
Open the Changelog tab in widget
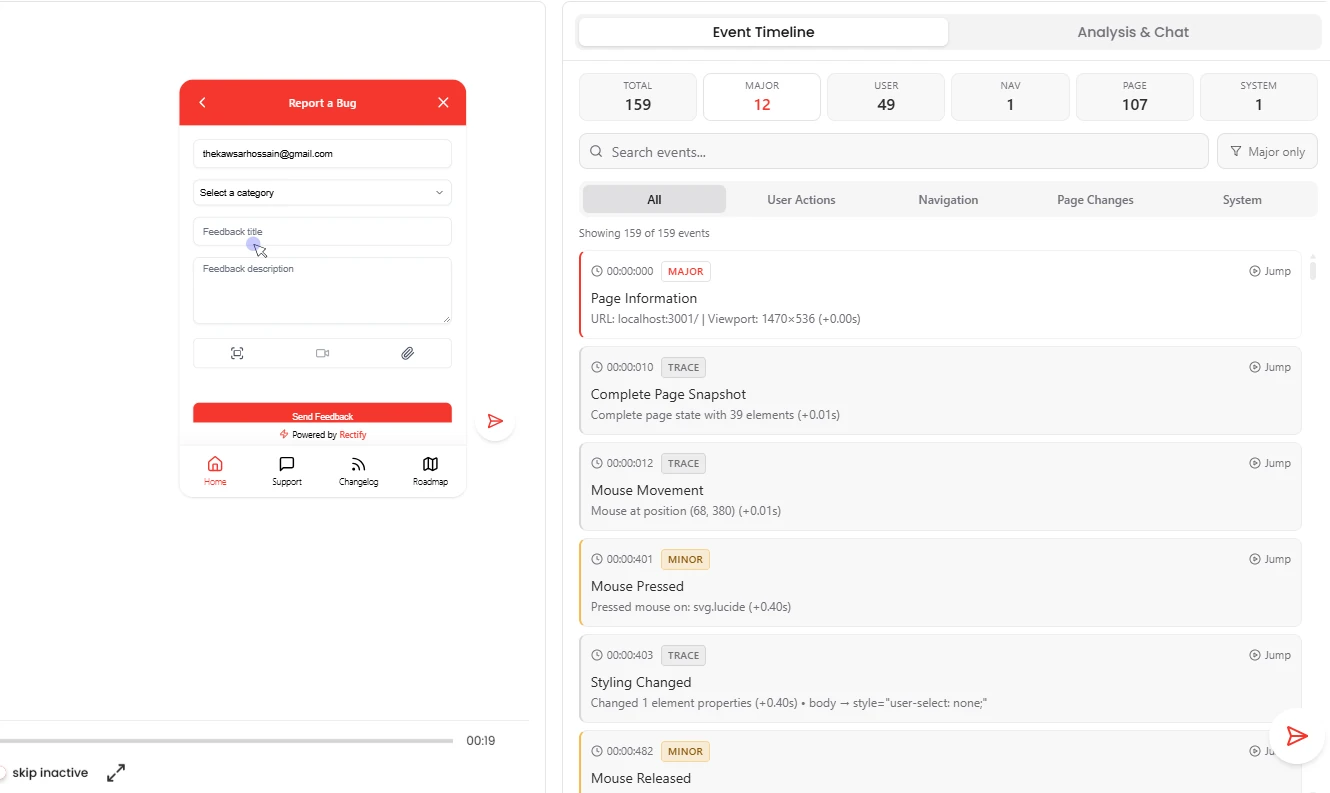pos(358,470)
